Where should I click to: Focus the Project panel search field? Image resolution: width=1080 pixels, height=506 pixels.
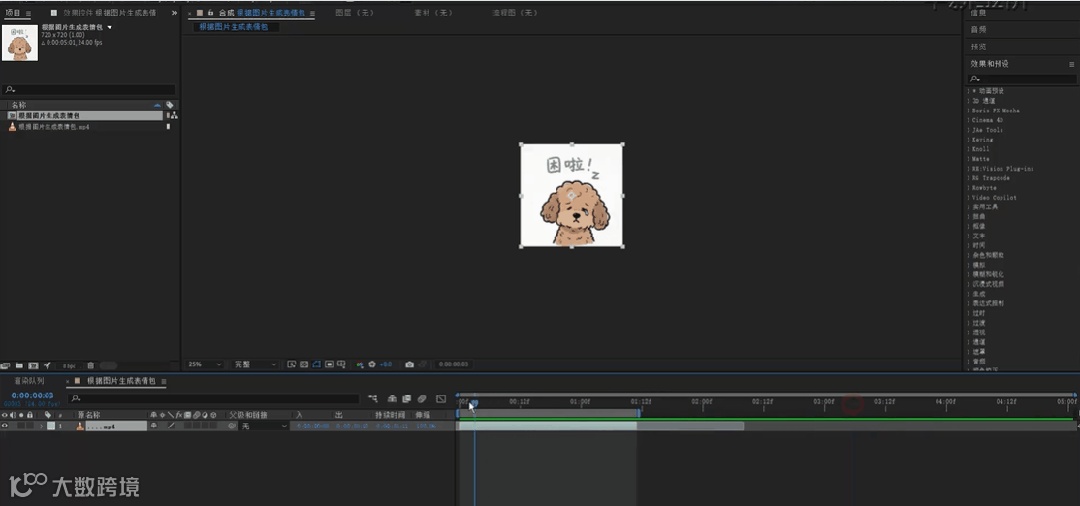point(89,89)
